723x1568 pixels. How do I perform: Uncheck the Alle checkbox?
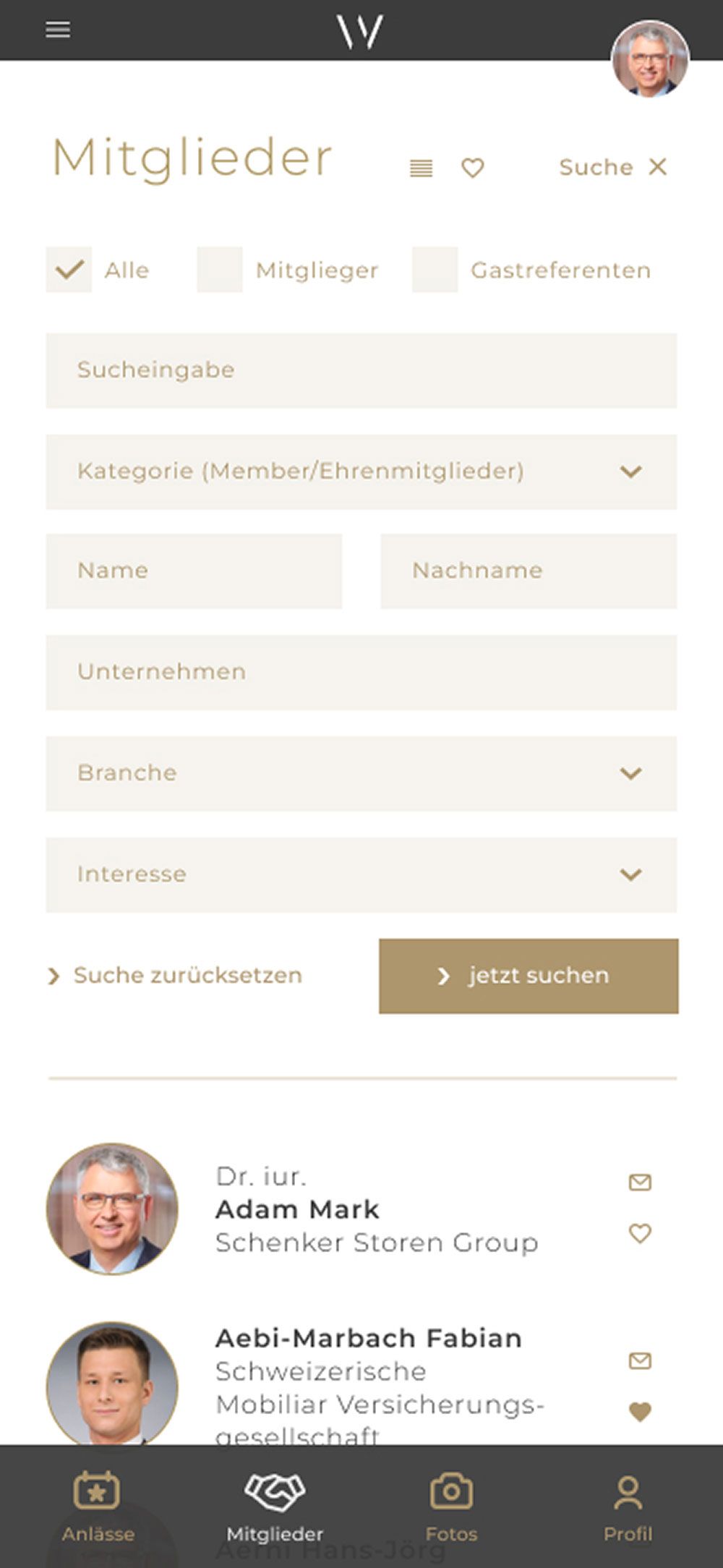[69, 270]
